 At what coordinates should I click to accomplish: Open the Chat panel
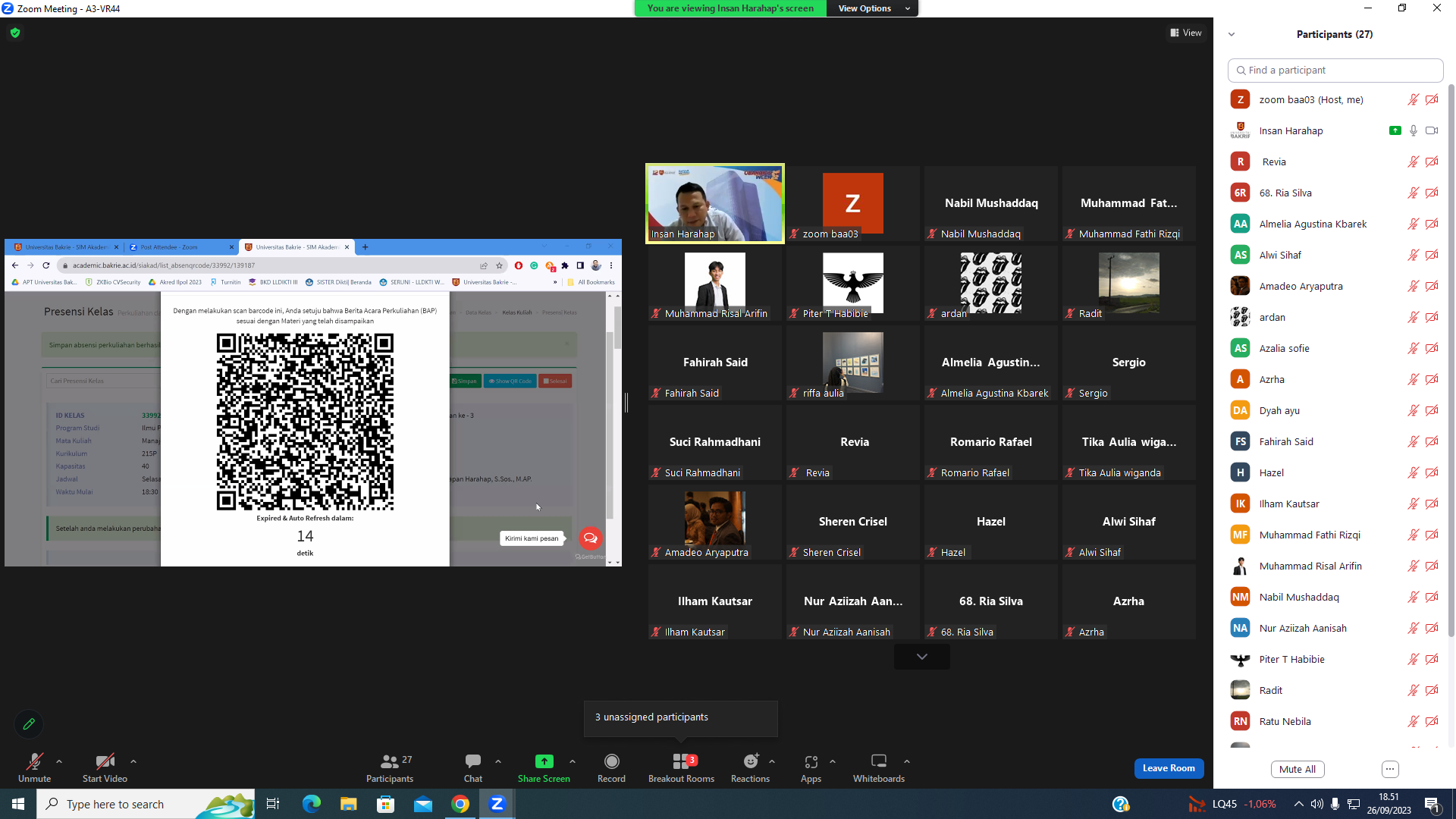(473, 767)
